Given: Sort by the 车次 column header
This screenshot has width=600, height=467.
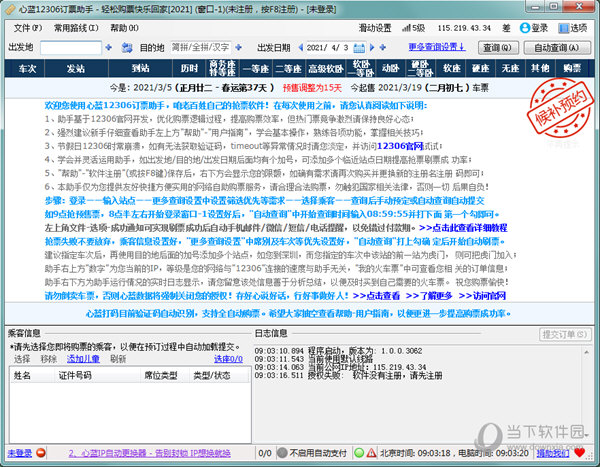Looking at the screenshot, I should (x=27, y=69).
